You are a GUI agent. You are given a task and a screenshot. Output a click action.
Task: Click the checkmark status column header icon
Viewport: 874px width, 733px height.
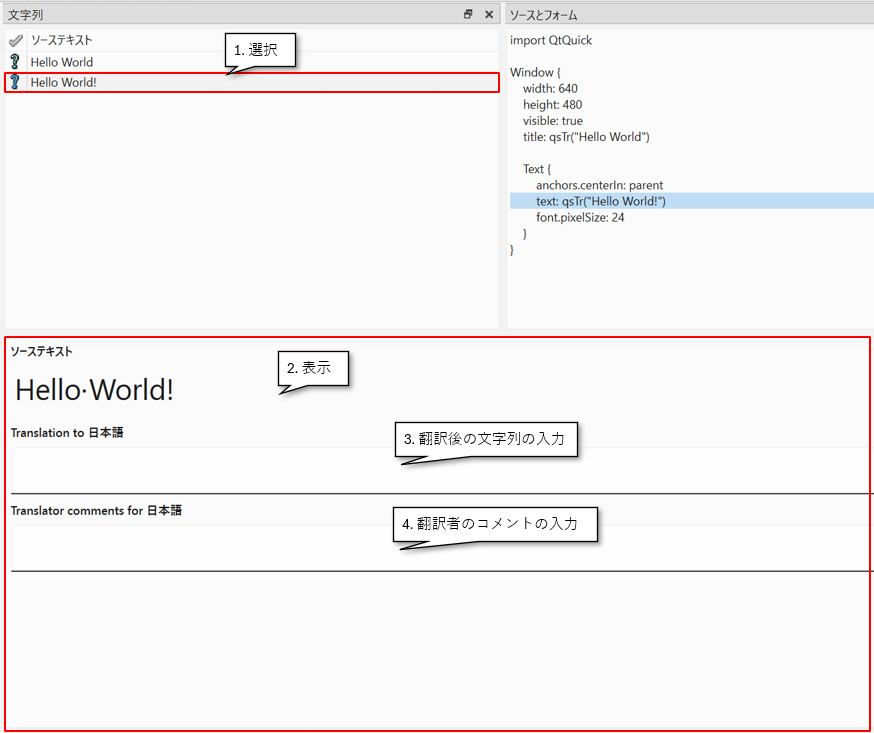click(x=15, y=41)
